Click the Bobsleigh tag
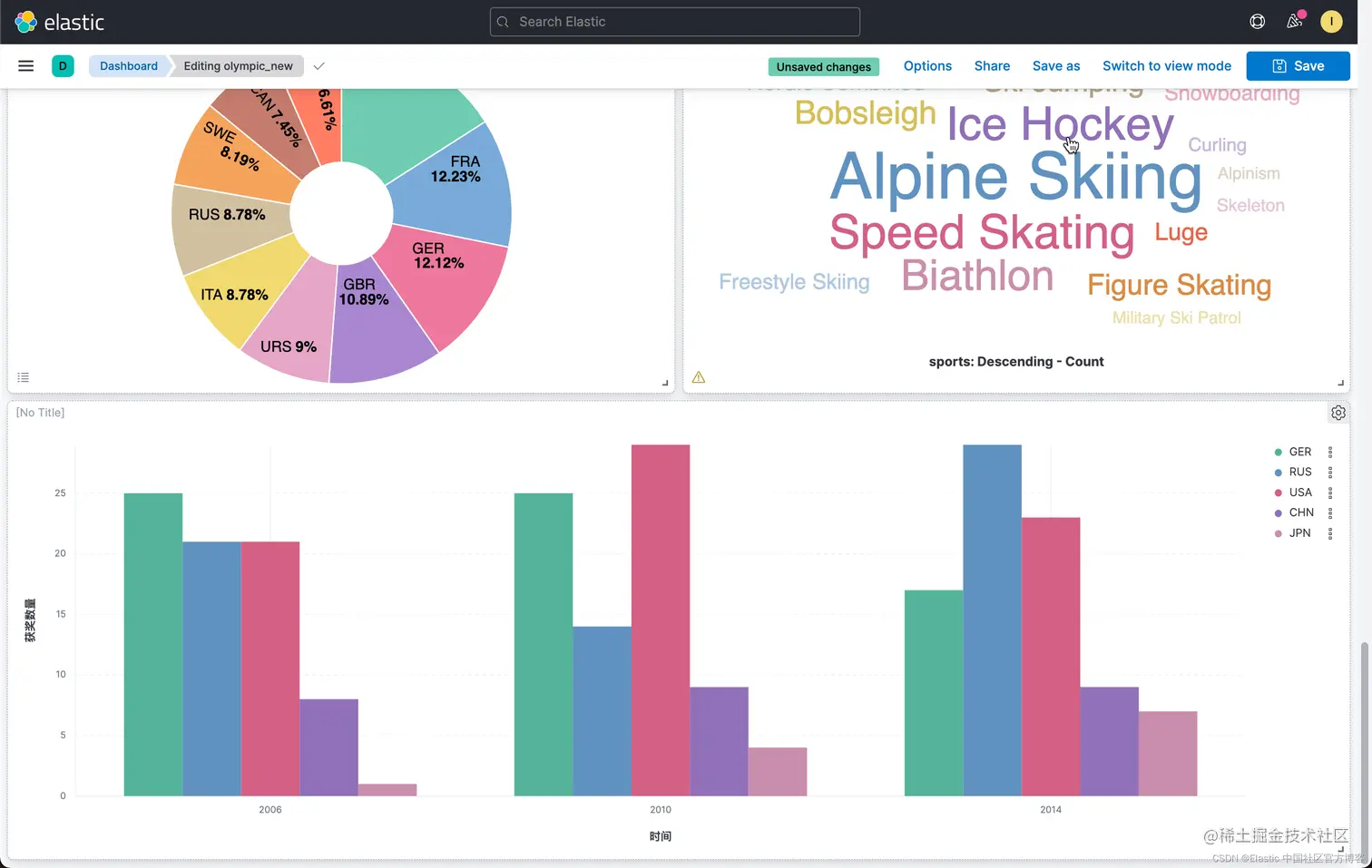This screenshot has height=868, width=1372. 865,113
